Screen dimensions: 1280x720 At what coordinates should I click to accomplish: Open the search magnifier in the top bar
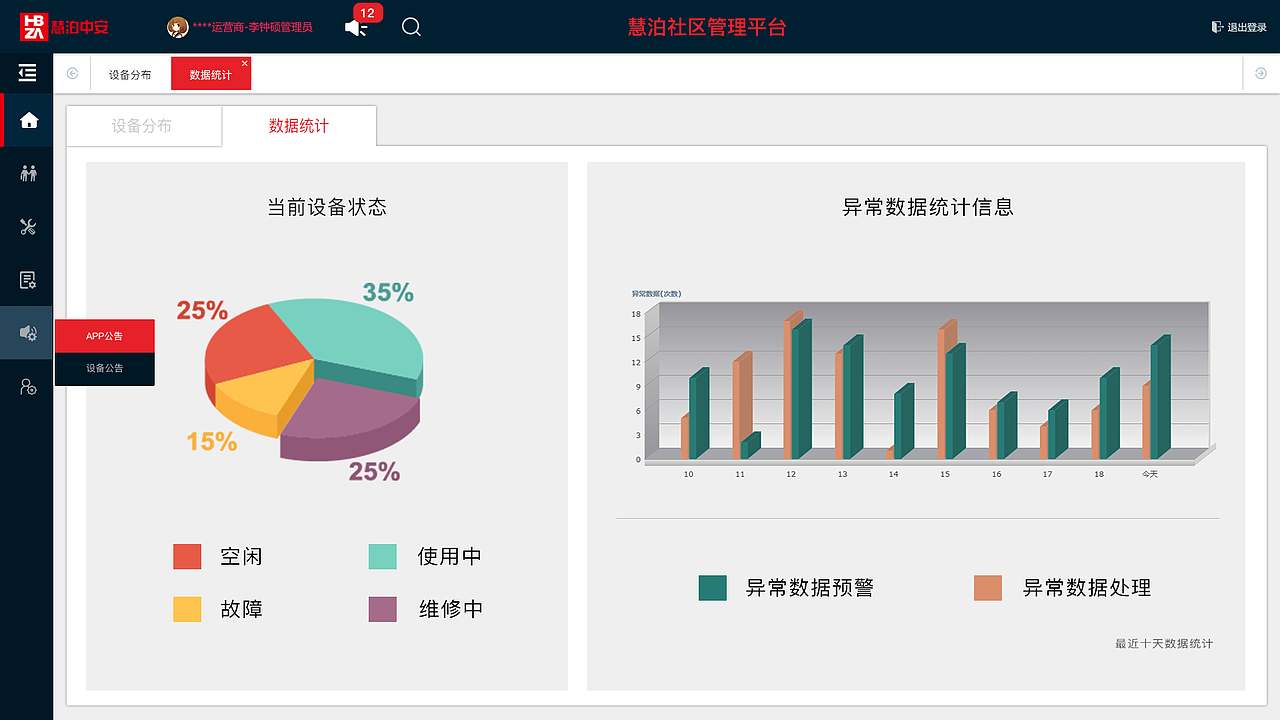pos(411,27)
